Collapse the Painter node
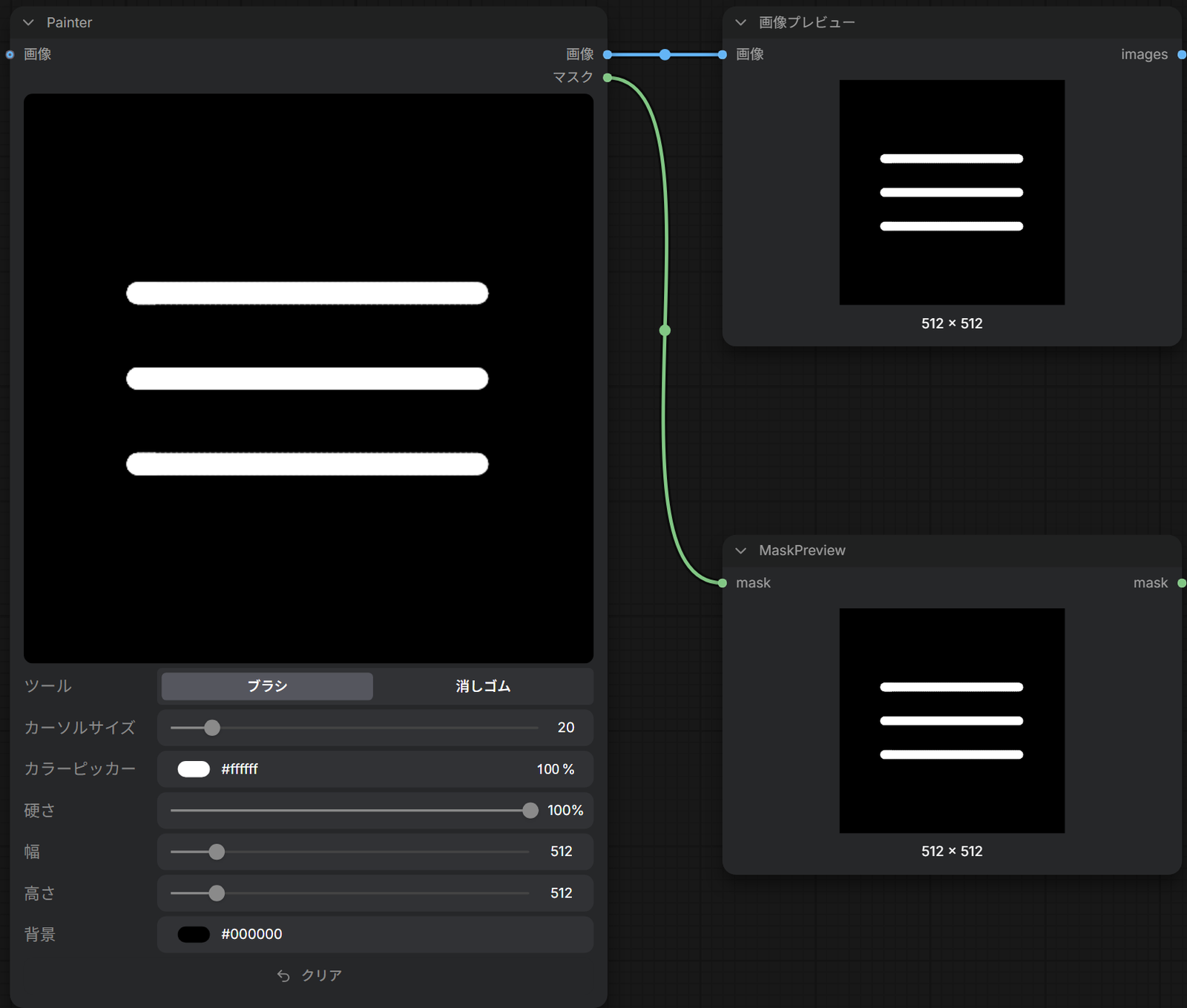Image resolution: width=1187 pixels, height=1008 pixels. 28,23
